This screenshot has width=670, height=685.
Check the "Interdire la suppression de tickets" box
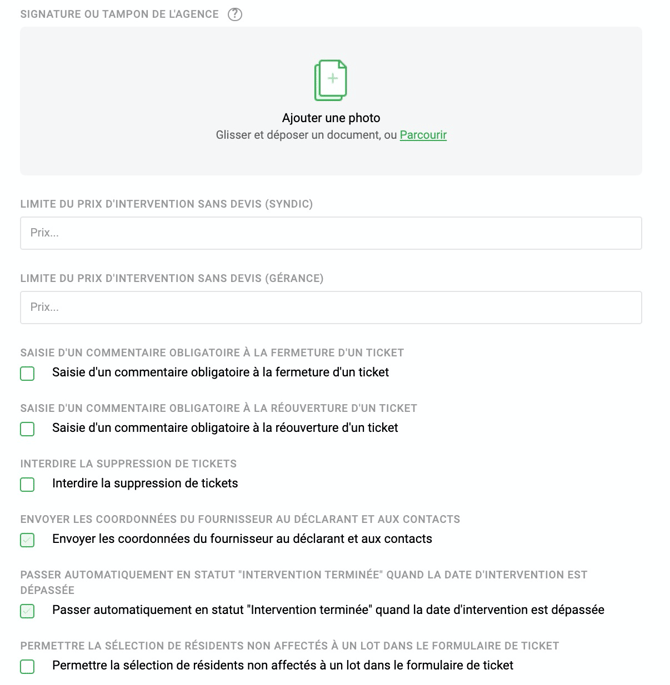(28, 484)
